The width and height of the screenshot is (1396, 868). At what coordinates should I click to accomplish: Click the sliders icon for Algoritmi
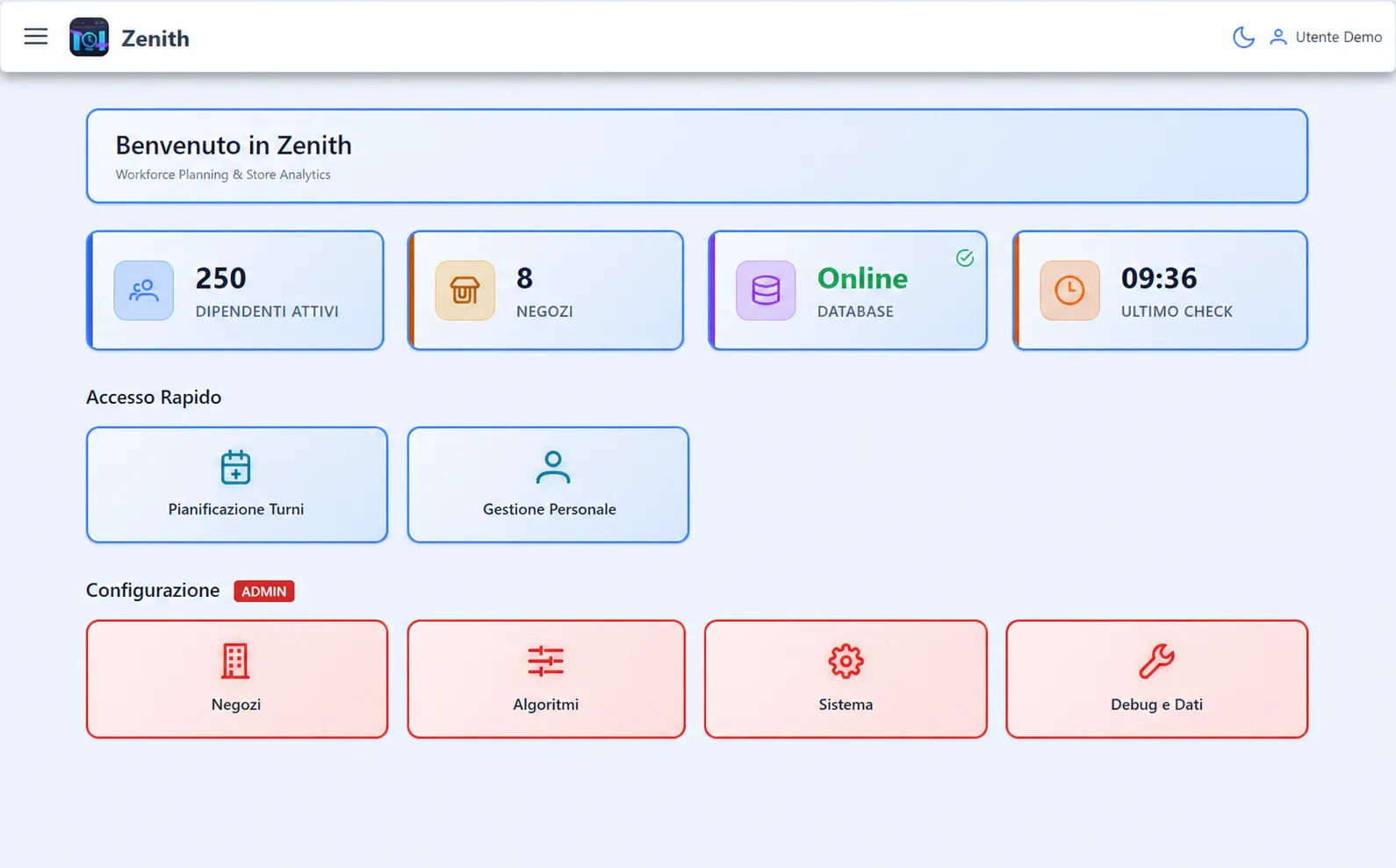pyautogui.click(x=545, y=661)
